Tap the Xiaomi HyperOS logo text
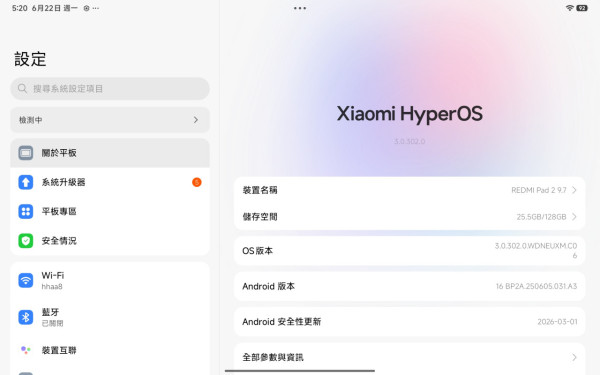The width and height of the screenshot is (600, 375). coord(409,114)
